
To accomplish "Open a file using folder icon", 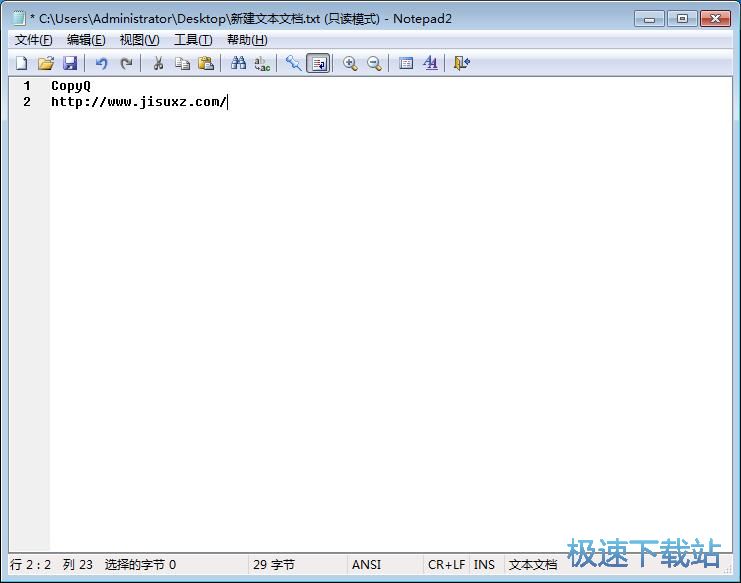I will coord(46,63).
